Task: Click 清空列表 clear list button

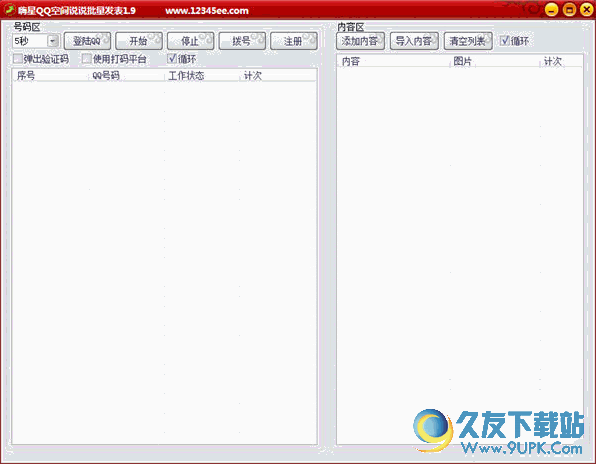Action: click(x=468, y=41)
